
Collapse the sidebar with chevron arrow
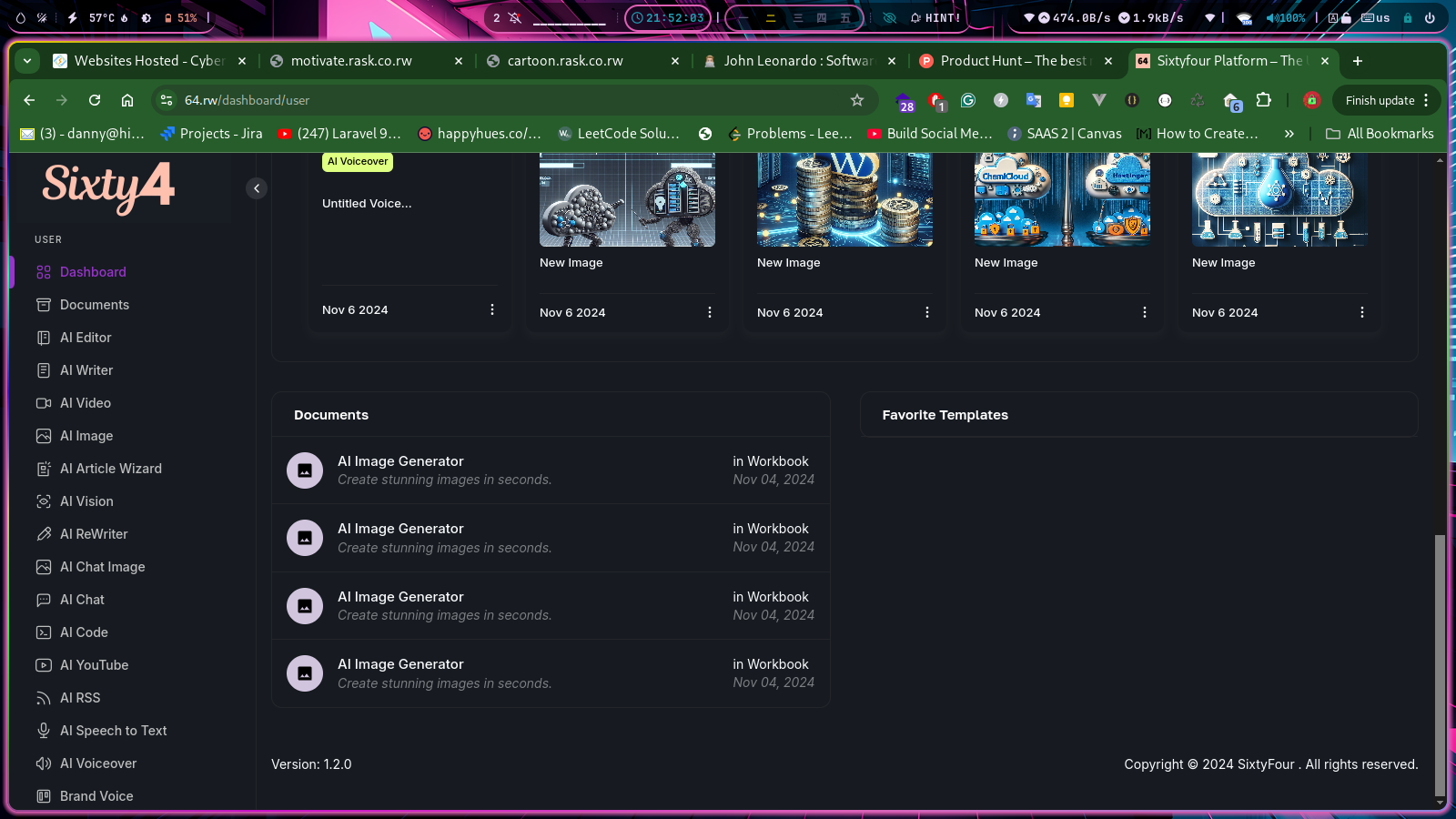257,188
